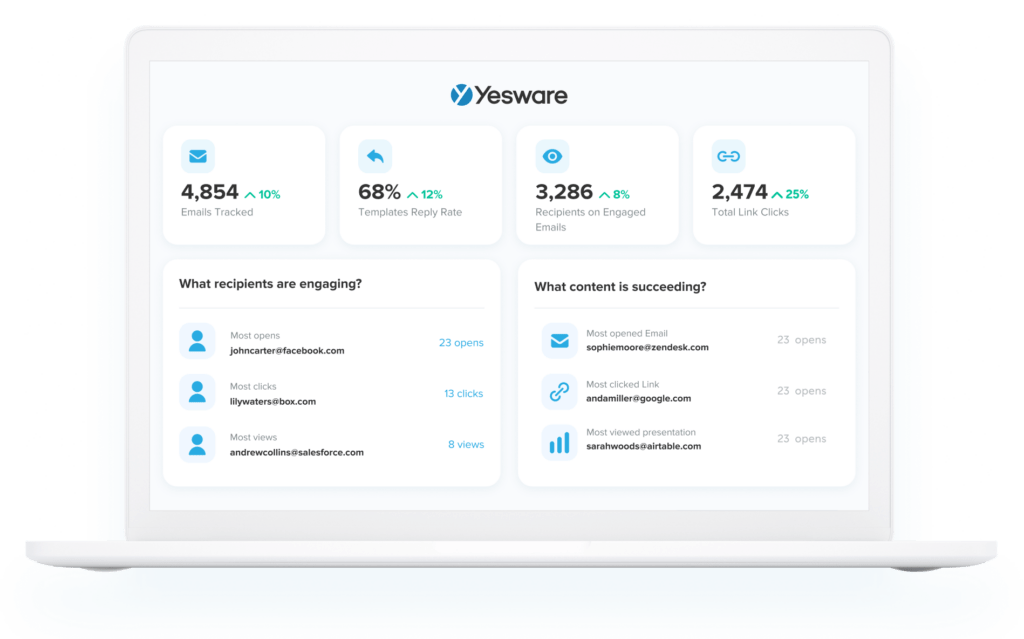Click the green 8% growth figure
Screen dimensions: 1024x639
621,195
